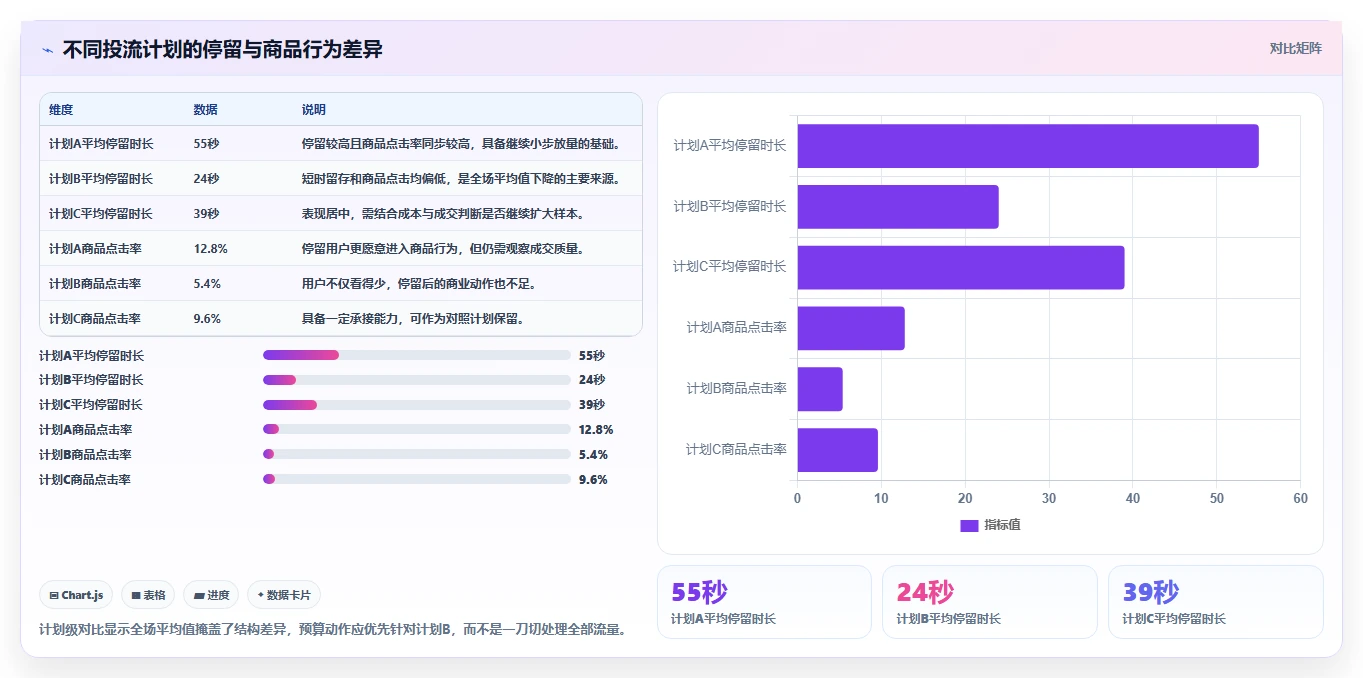Click the chart bar for 计划A平均停留时长
The height and width of the screenshot is (678, 1363).
1028,146
